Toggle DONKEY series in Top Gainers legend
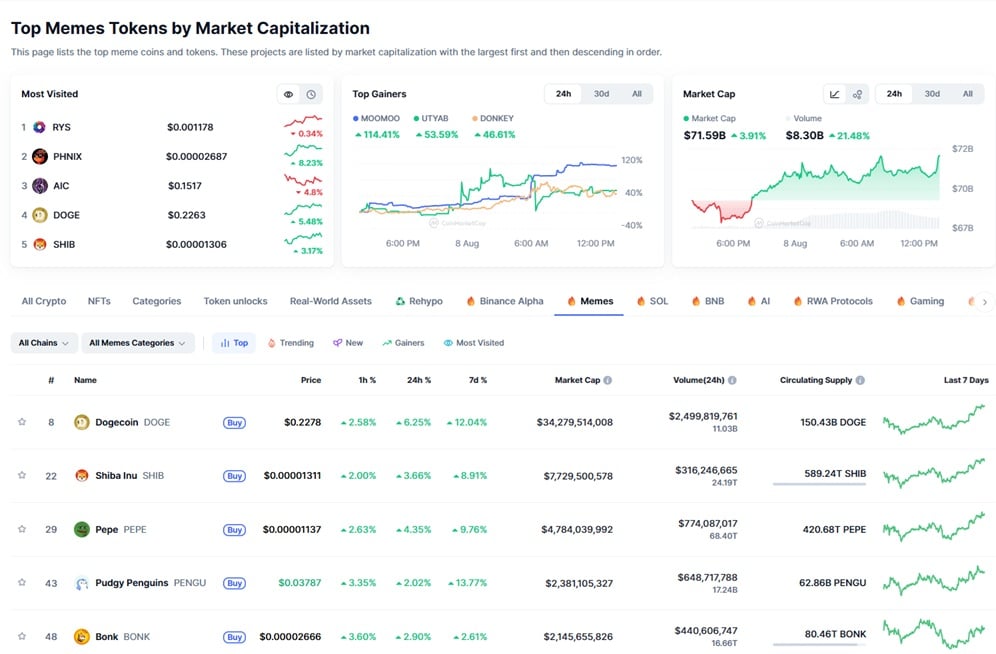The height and width of the screenshot is (654, 996). coord(493,119)
